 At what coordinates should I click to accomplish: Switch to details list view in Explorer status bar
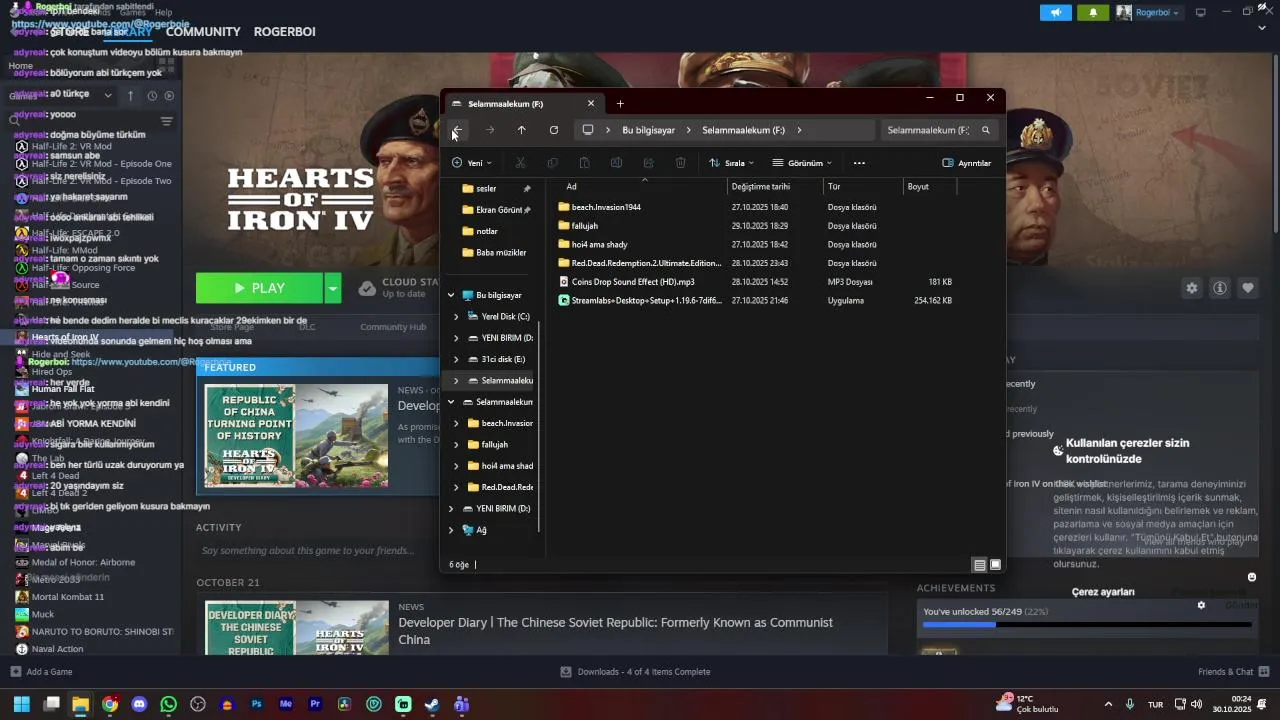click(x=980, y=565)
